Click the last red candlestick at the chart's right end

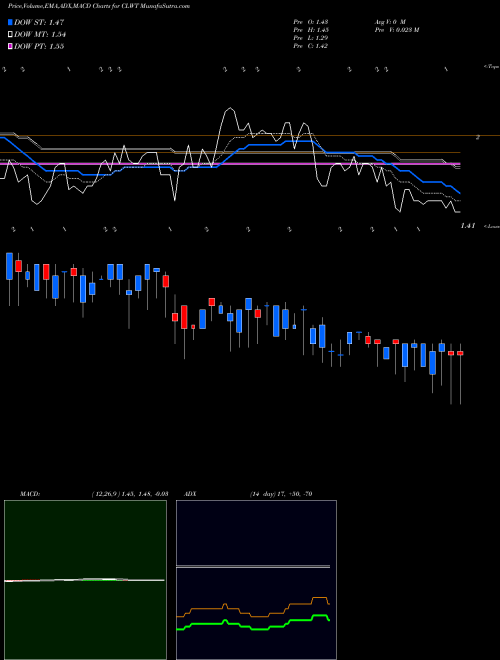460,353
